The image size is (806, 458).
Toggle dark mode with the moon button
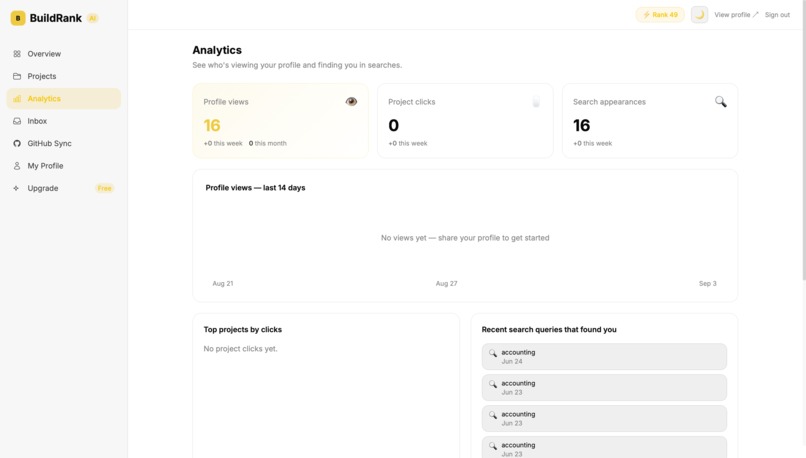pyautogui.click(x=699, y=15)
